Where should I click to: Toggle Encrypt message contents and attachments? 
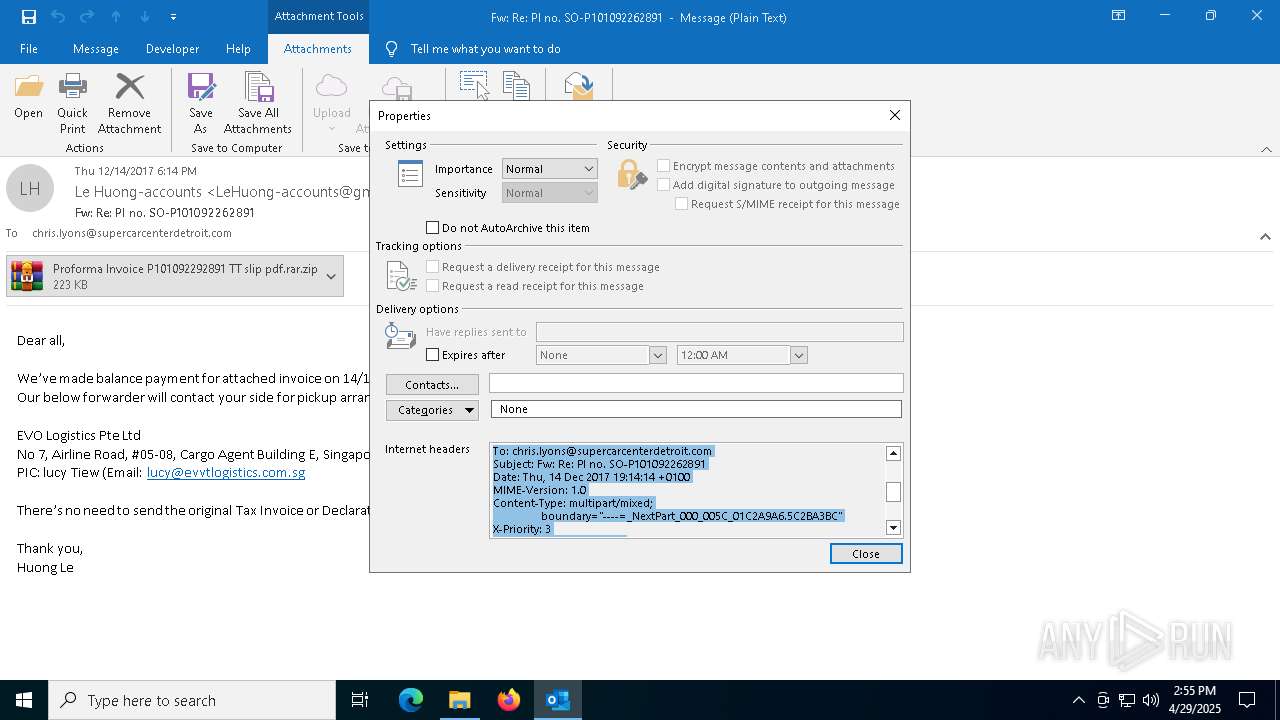[x=664, y=166]
